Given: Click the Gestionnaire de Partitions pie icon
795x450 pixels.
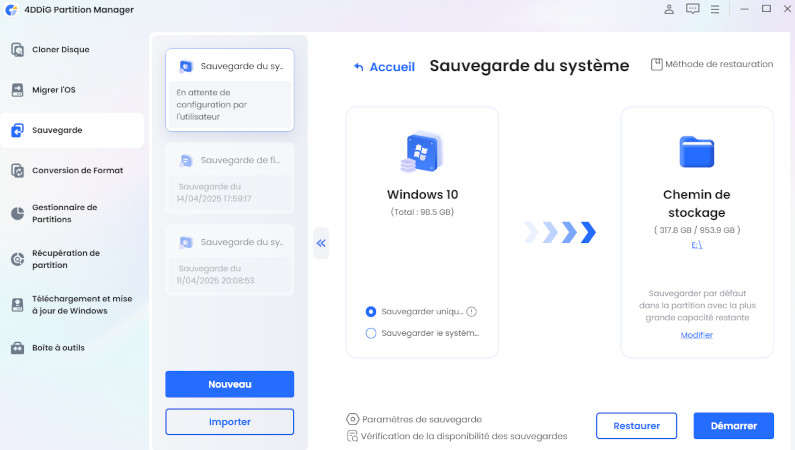Looking at the screenshot, I should click(x=17, y=213).
